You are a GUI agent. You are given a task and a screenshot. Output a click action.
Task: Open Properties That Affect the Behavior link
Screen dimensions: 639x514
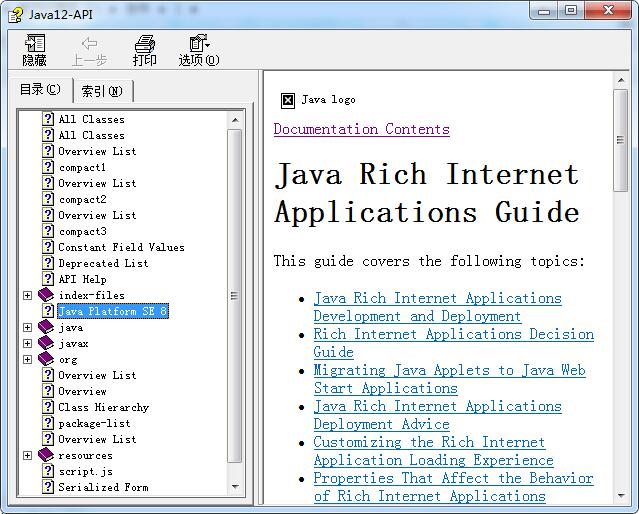point(453,487)
